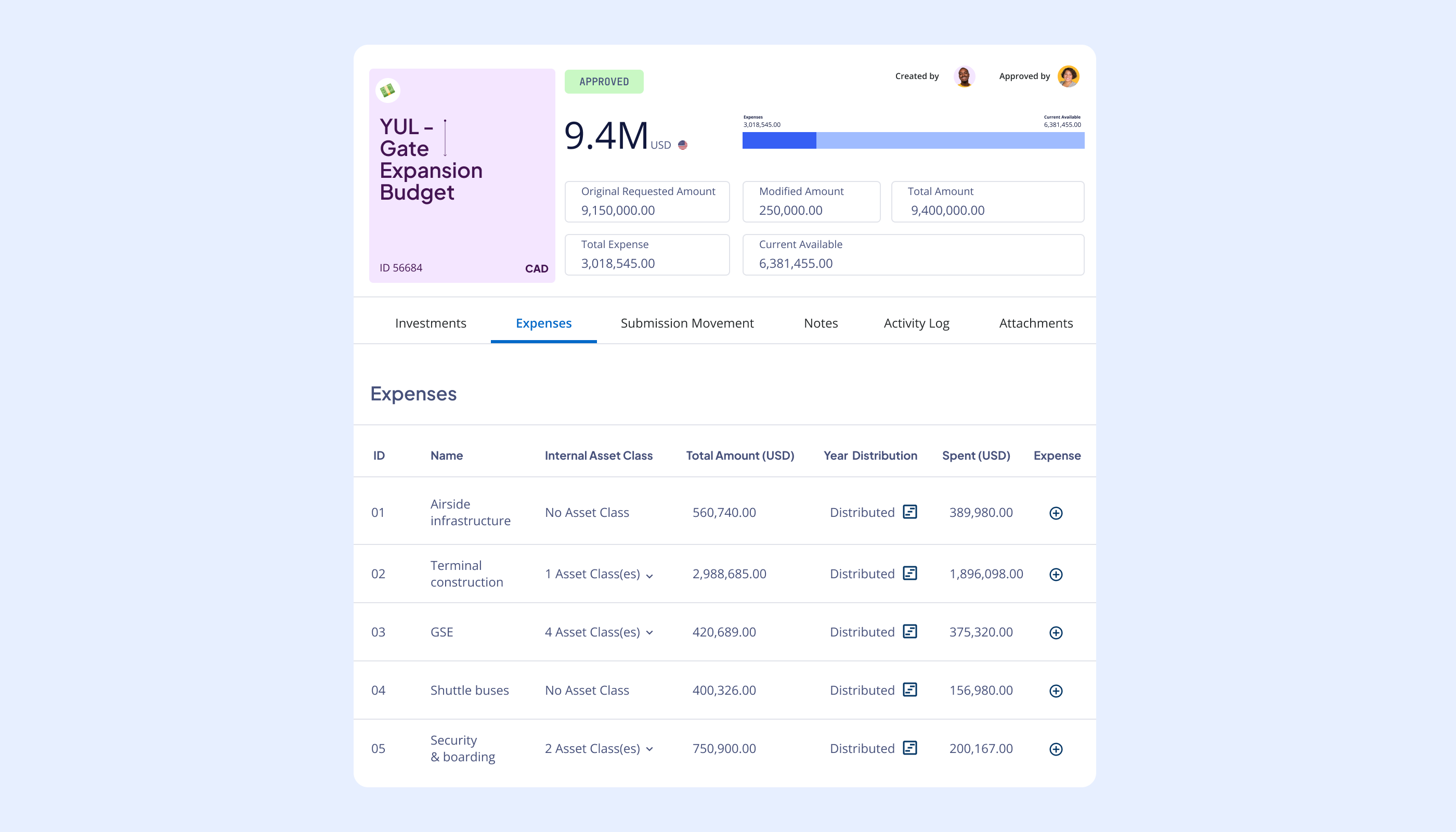Image resolution: width=1456 pixels, height=832 pixels.
Task: Open year distribution for Shuttle buses
Action: (909, 690)
